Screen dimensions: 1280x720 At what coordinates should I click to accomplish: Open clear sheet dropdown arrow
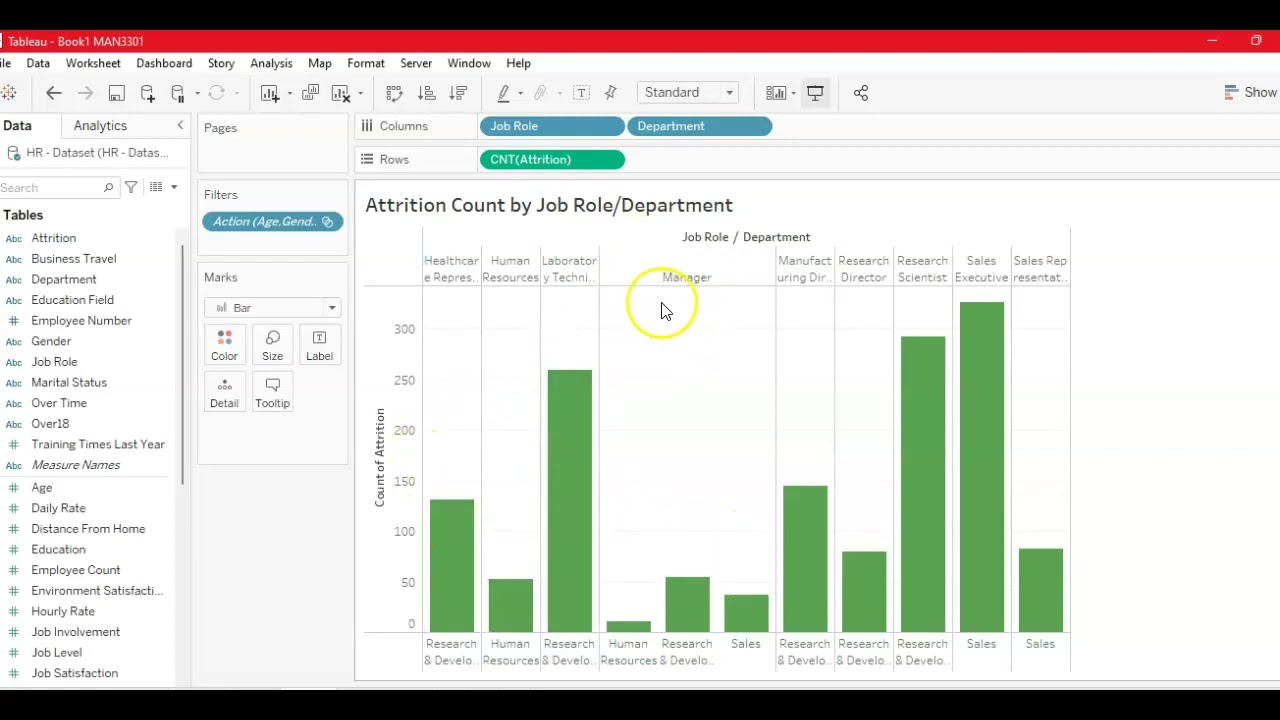coord(360,93)
